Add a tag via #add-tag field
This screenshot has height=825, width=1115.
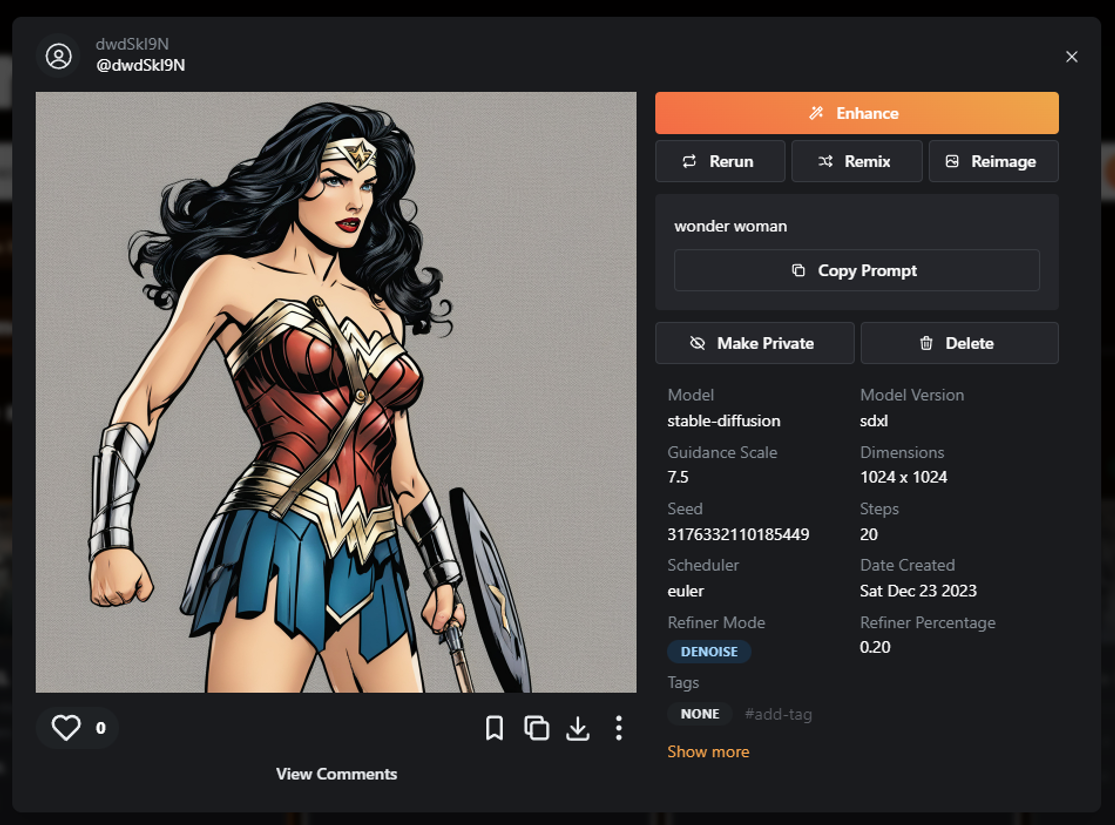778,714
